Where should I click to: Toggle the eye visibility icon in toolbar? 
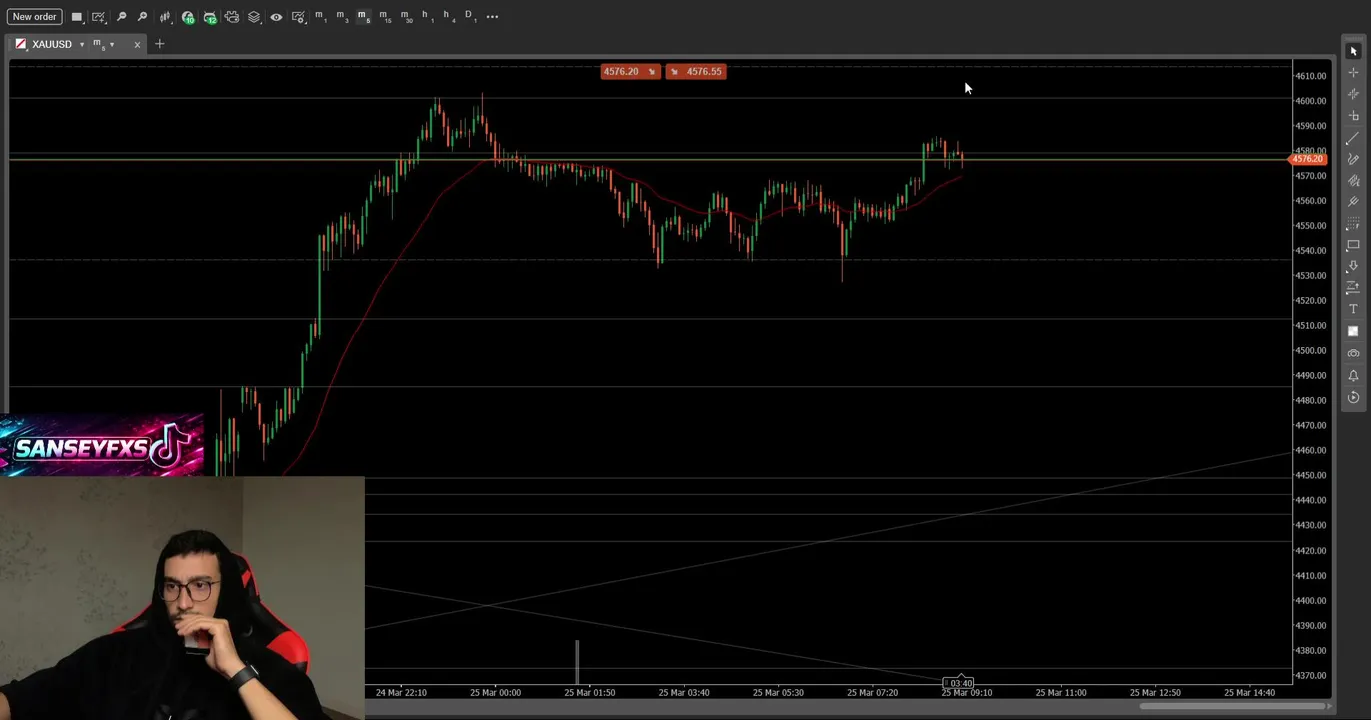[x=276, y=17]
